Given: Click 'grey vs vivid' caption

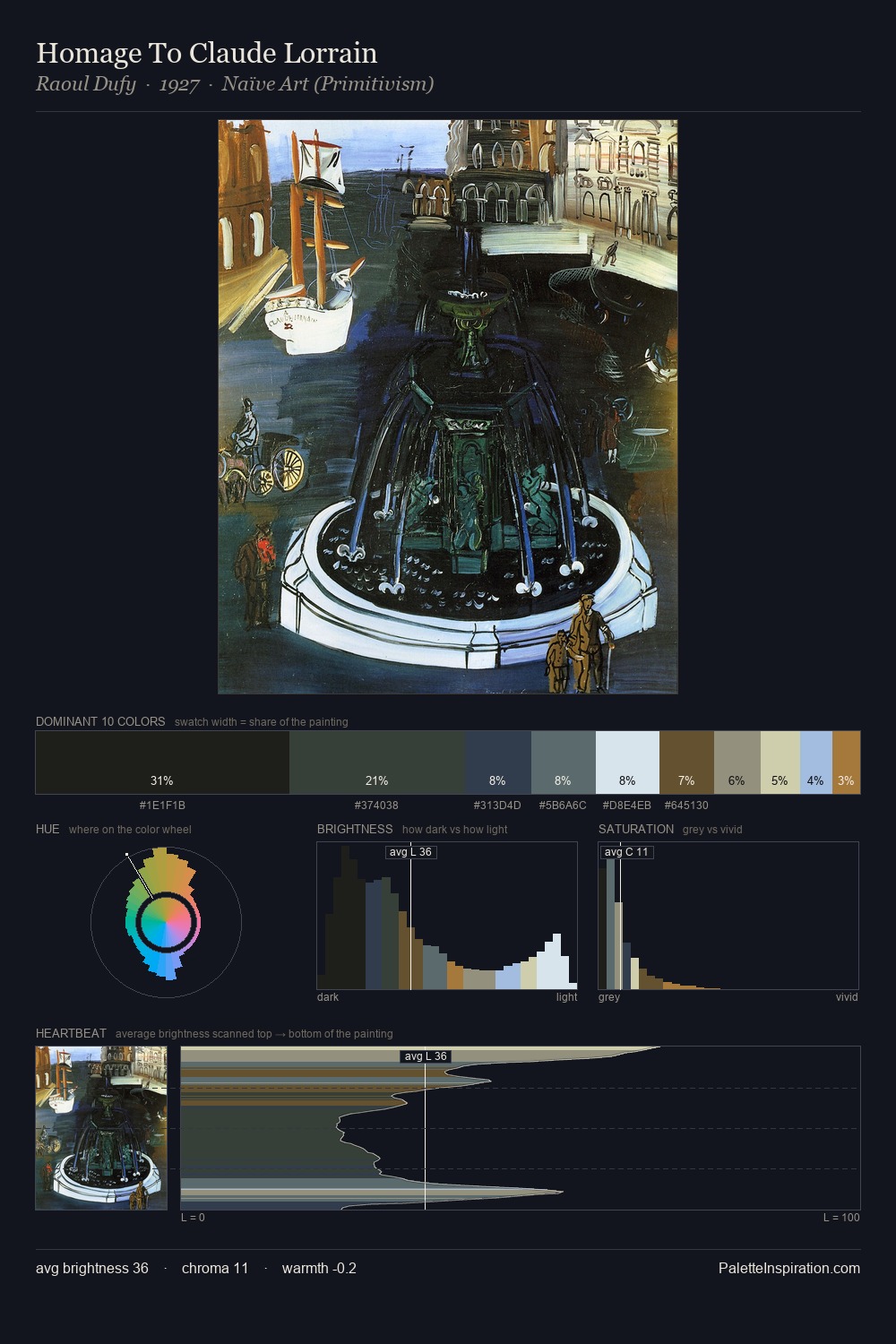Looking at the screenshot, I should (x=712, y=830).
